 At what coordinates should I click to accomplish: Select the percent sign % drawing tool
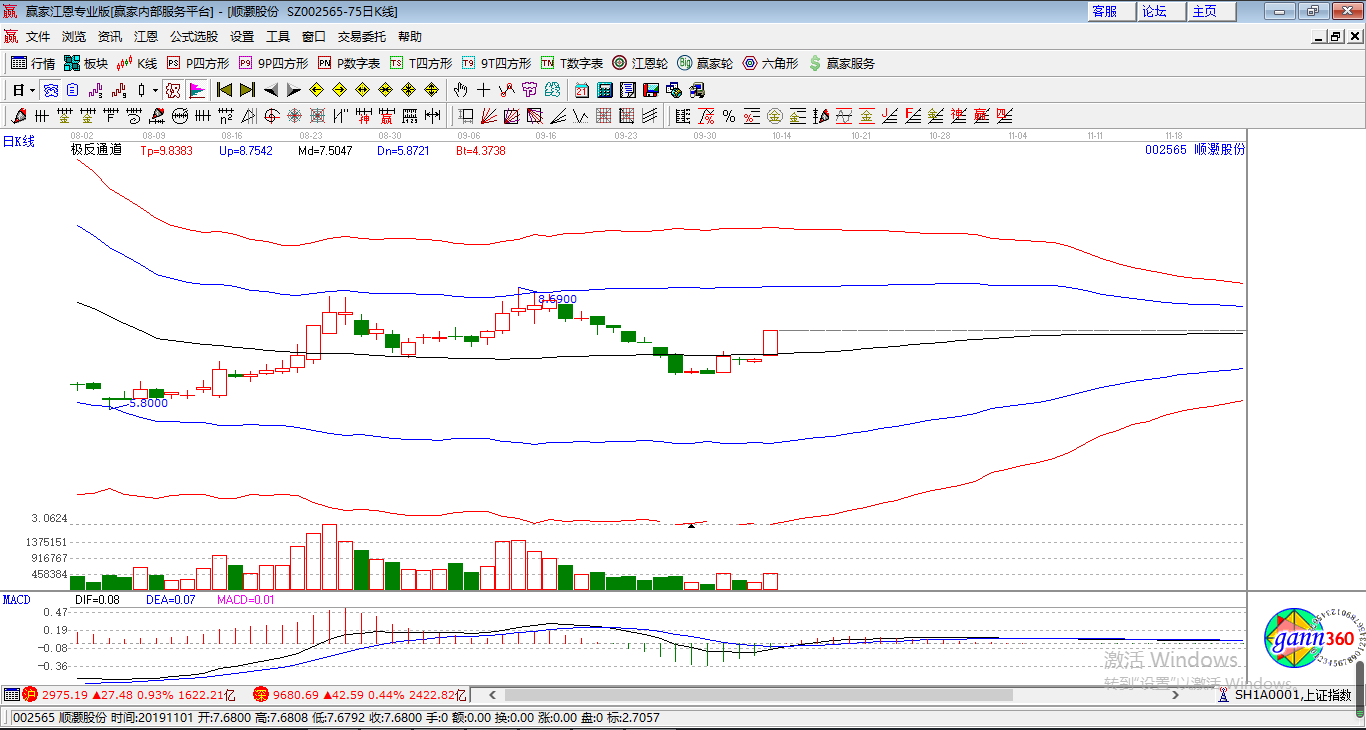pos(729,116)
